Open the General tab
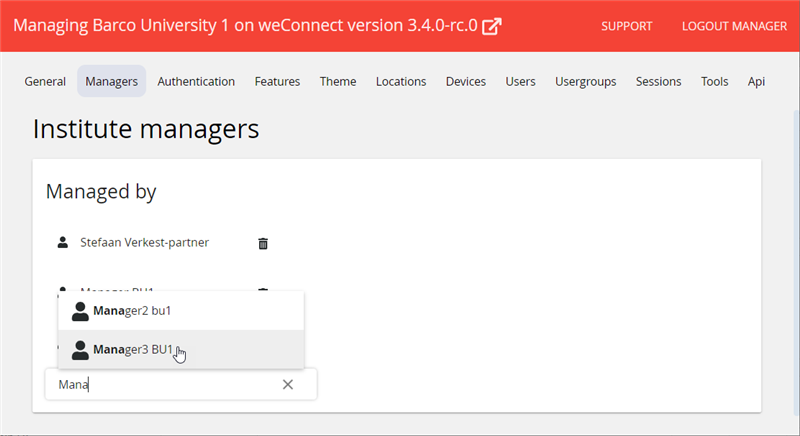This screenshot has height=436, width=800. point(45,82)
